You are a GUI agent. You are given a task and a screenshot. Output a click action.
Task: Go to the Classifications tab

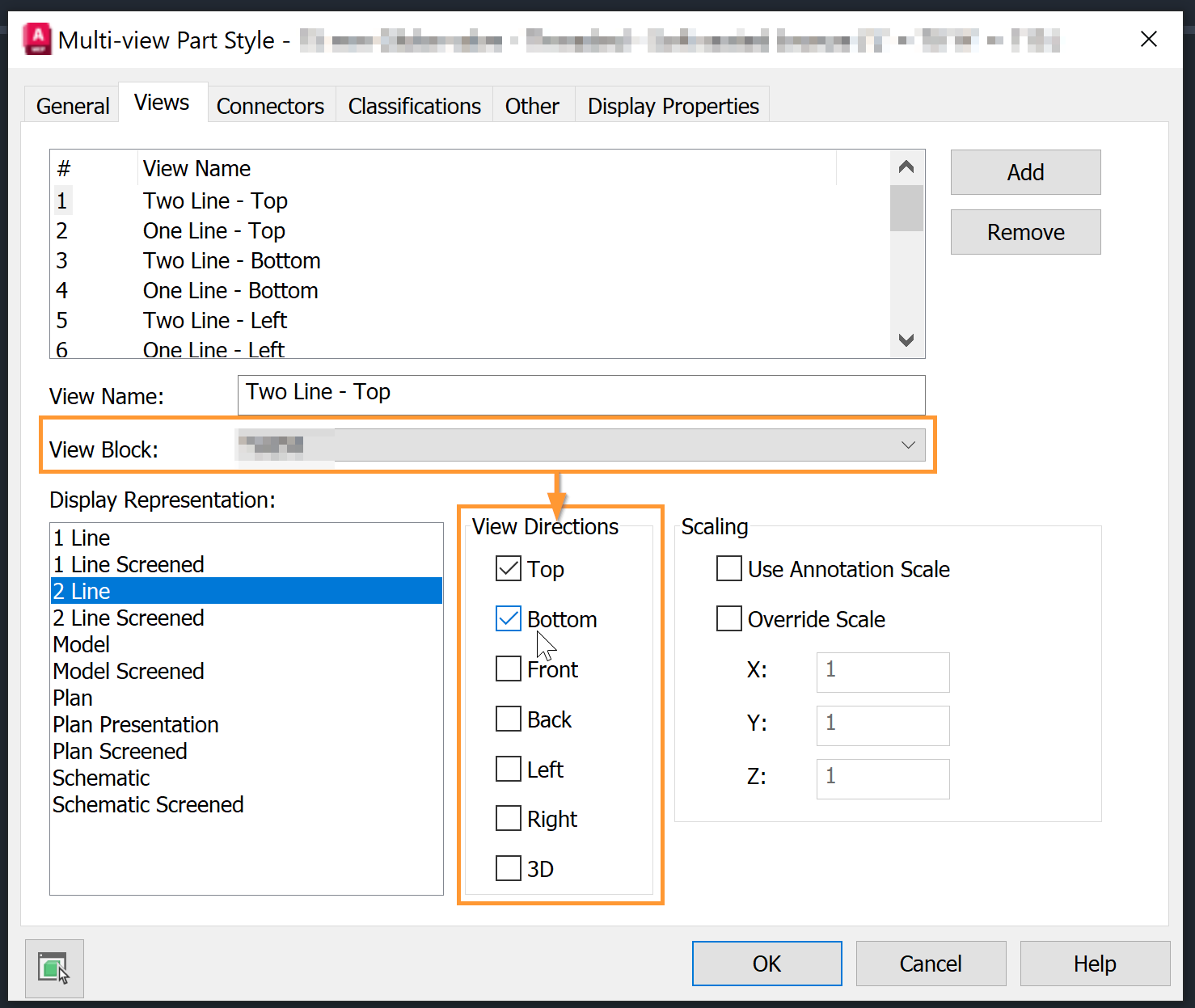(x=414, y=106)
